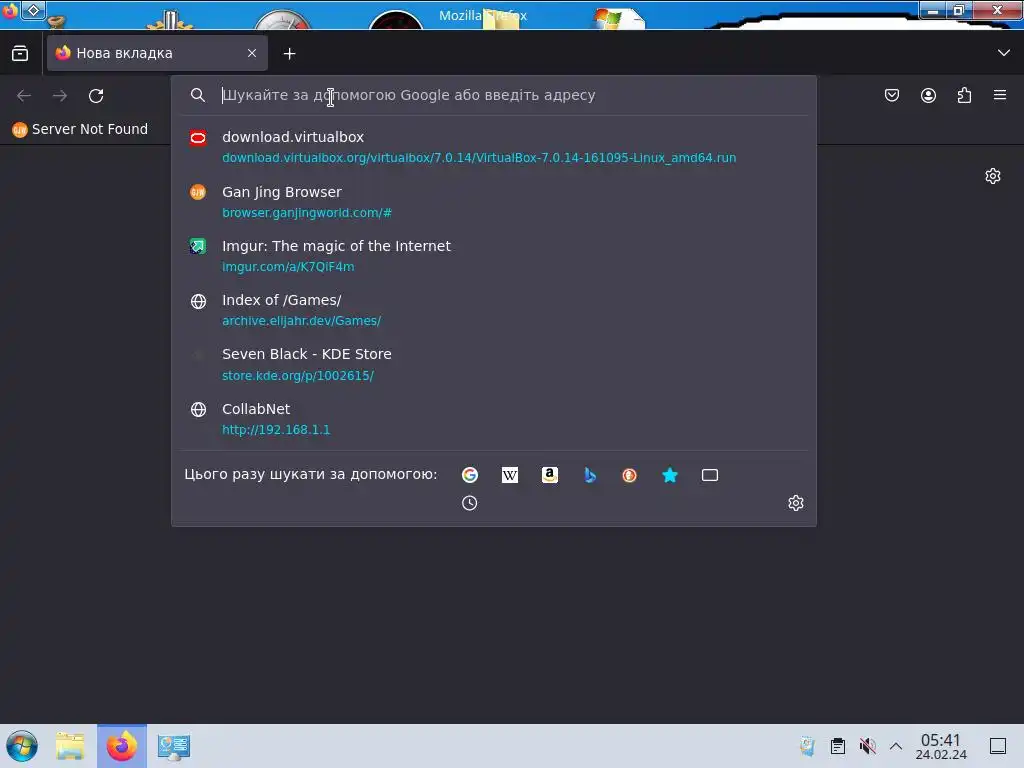Select the download.virtualbox suggestion

click(x=494, y=147)
